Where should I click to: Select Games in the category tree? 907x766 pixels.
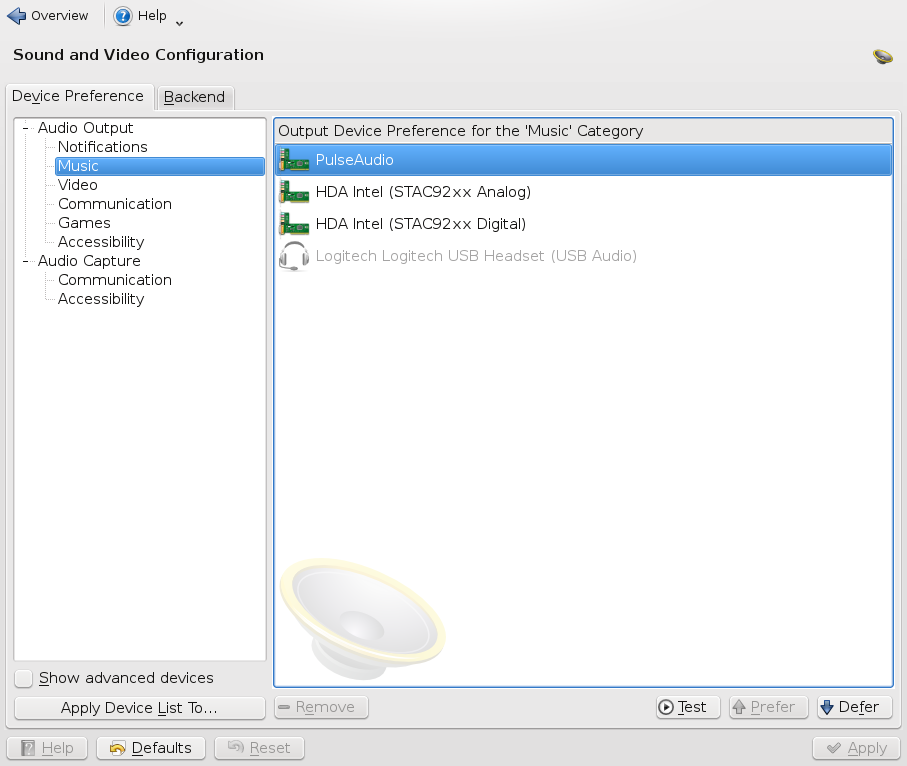coord(84,223)
